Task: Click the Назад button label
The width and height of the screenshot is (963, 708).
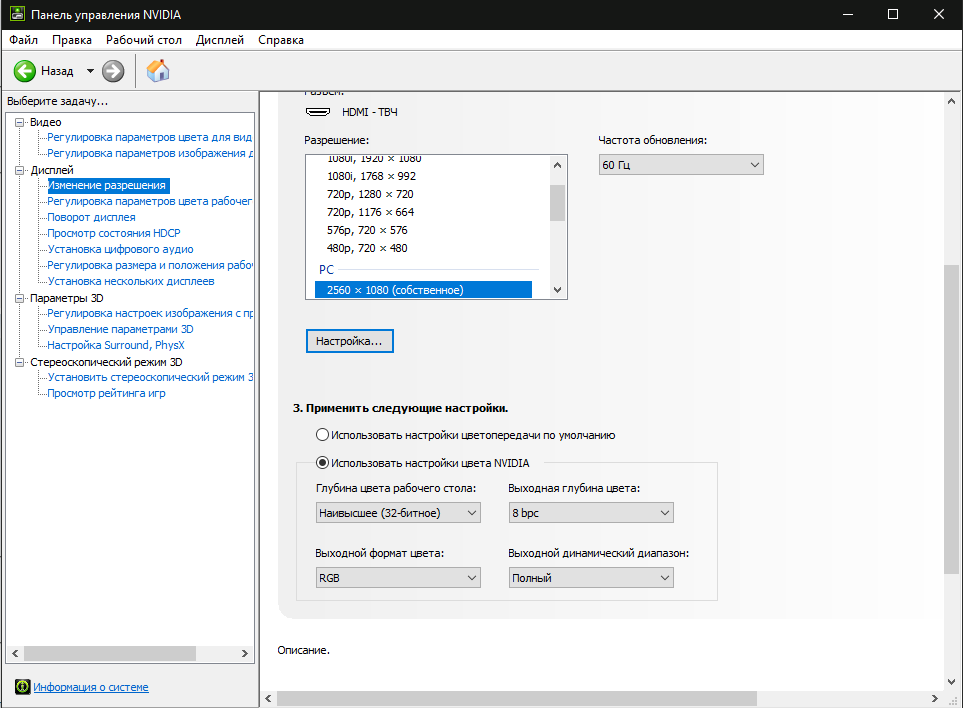Action: click(x=57, y=71)
